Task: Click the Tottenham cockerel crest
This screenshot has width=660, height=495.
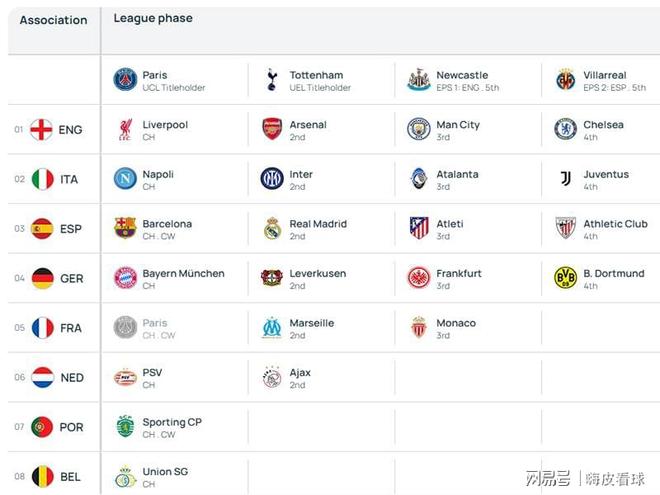Action: click(x=272, y=80)
